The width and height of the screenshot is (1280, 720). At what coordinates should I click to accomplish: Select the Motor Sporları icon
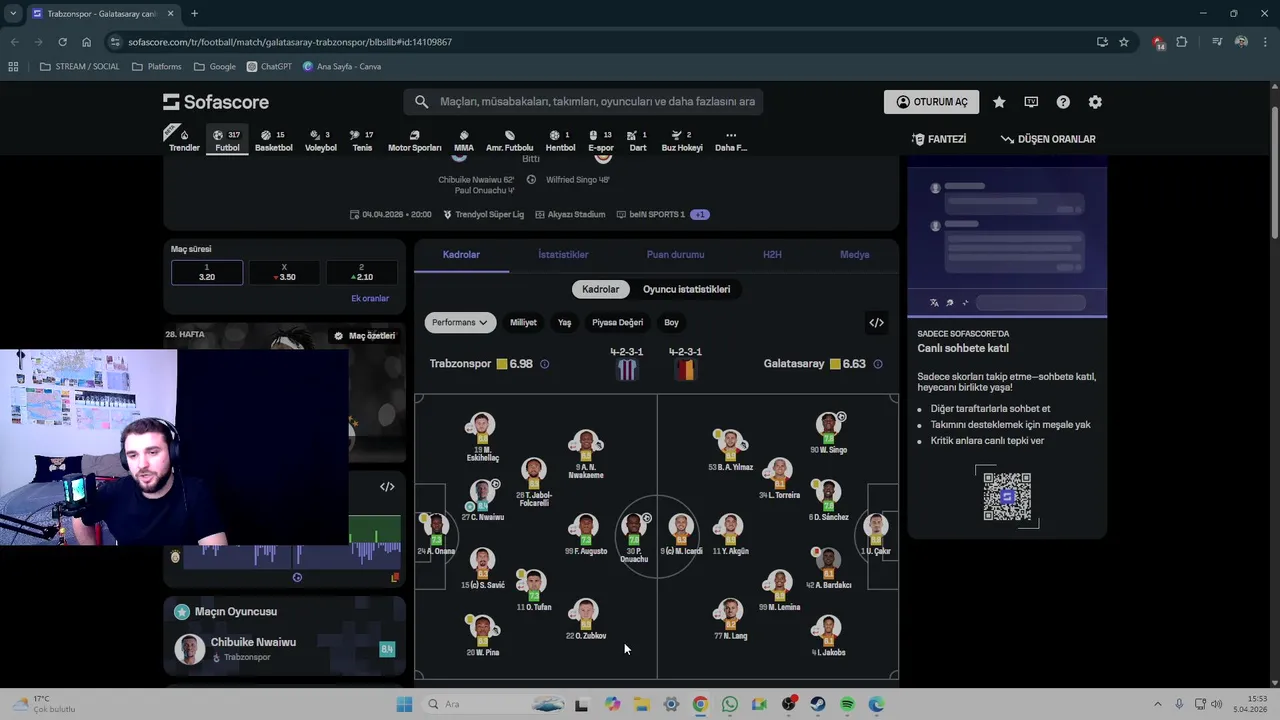[414, 140]
